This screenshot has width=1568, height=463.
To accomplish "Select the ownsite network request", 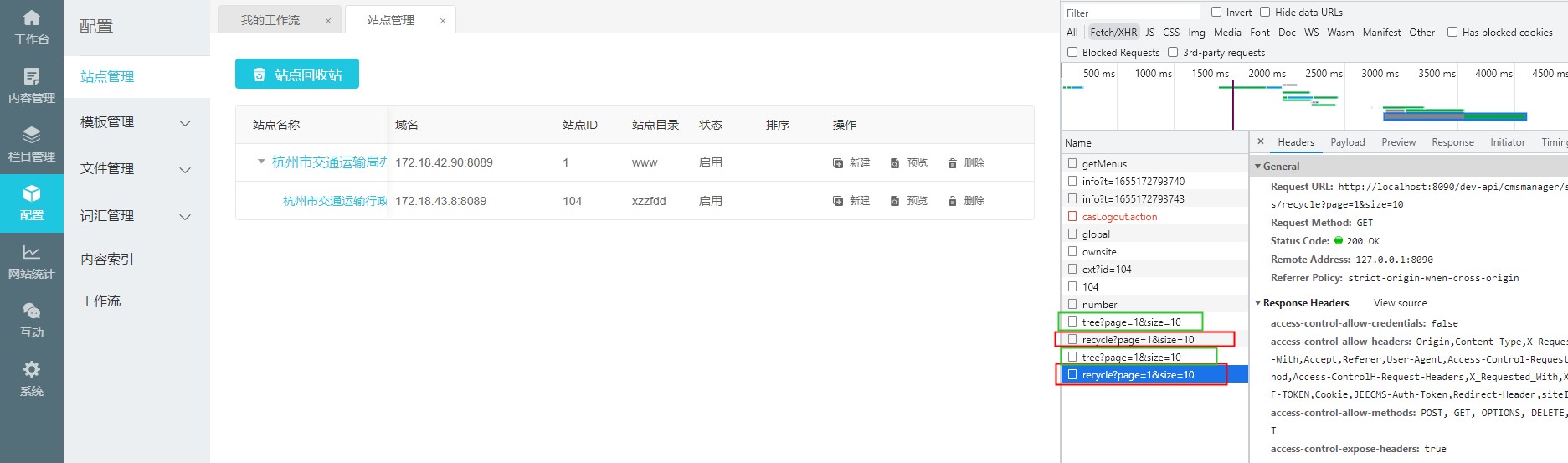I will pyautogui.click(x=1154, y=252).
